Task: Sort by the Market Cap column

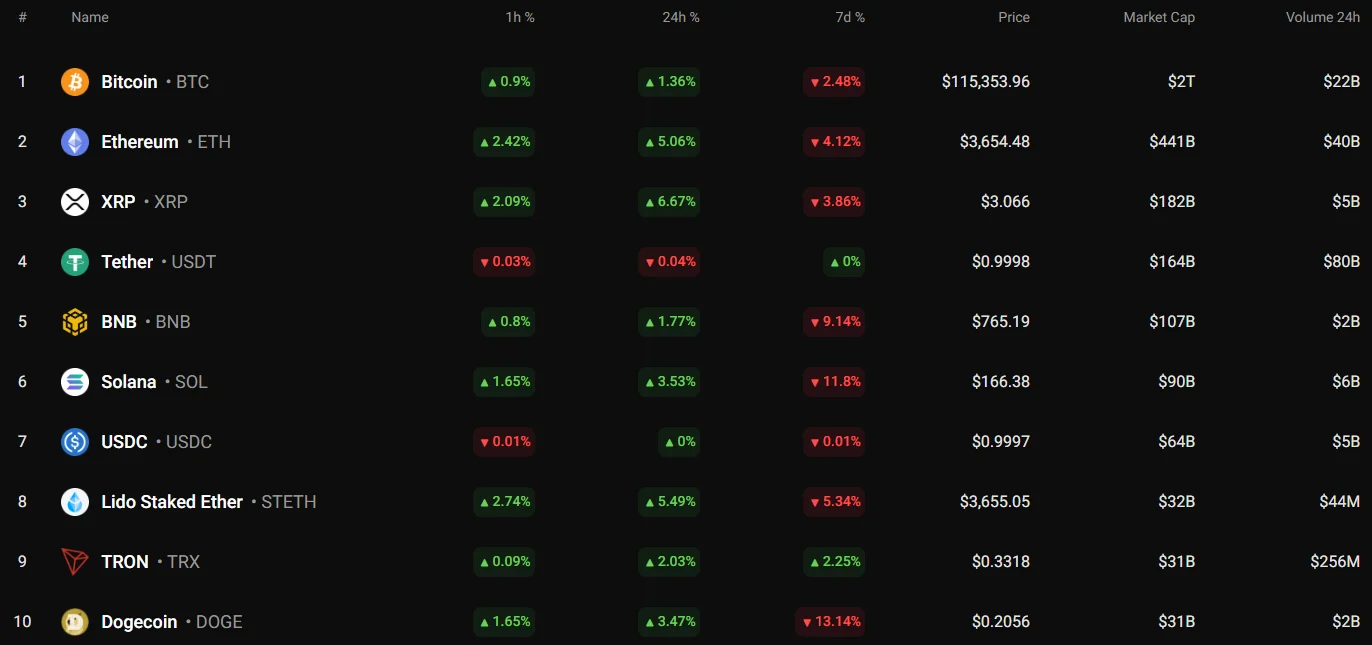Action: (x=1158, y=17)
